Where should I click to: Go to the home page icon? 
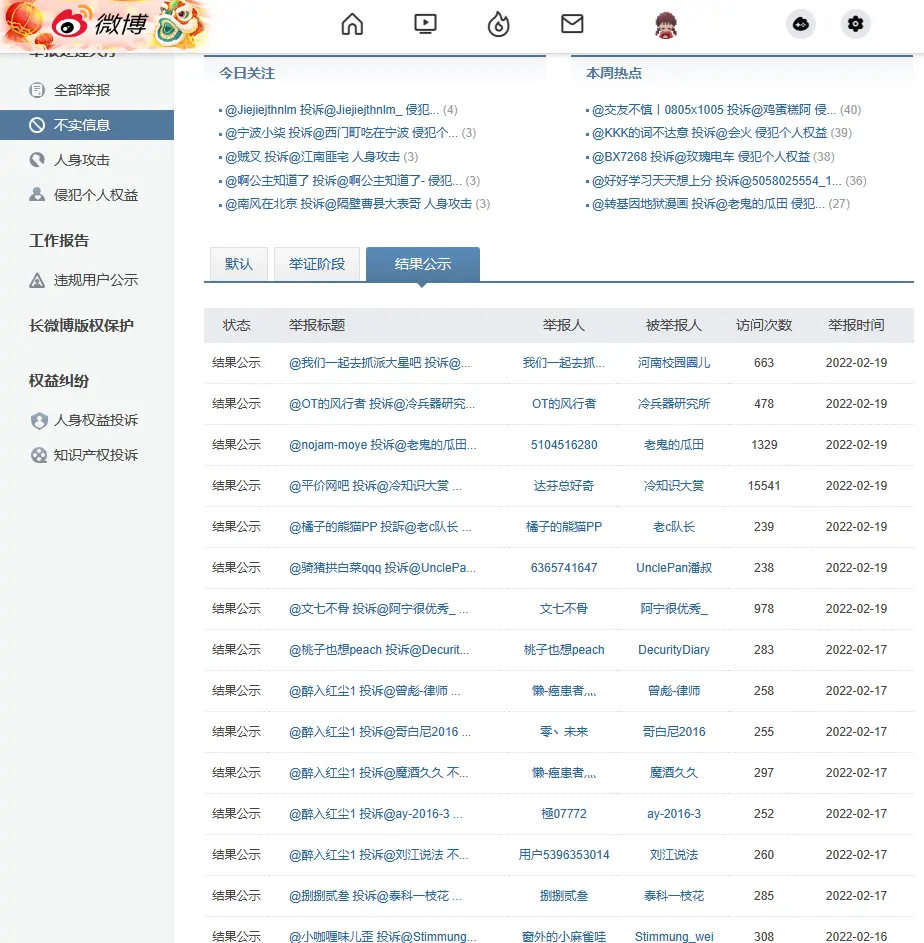tap(352, 24)
